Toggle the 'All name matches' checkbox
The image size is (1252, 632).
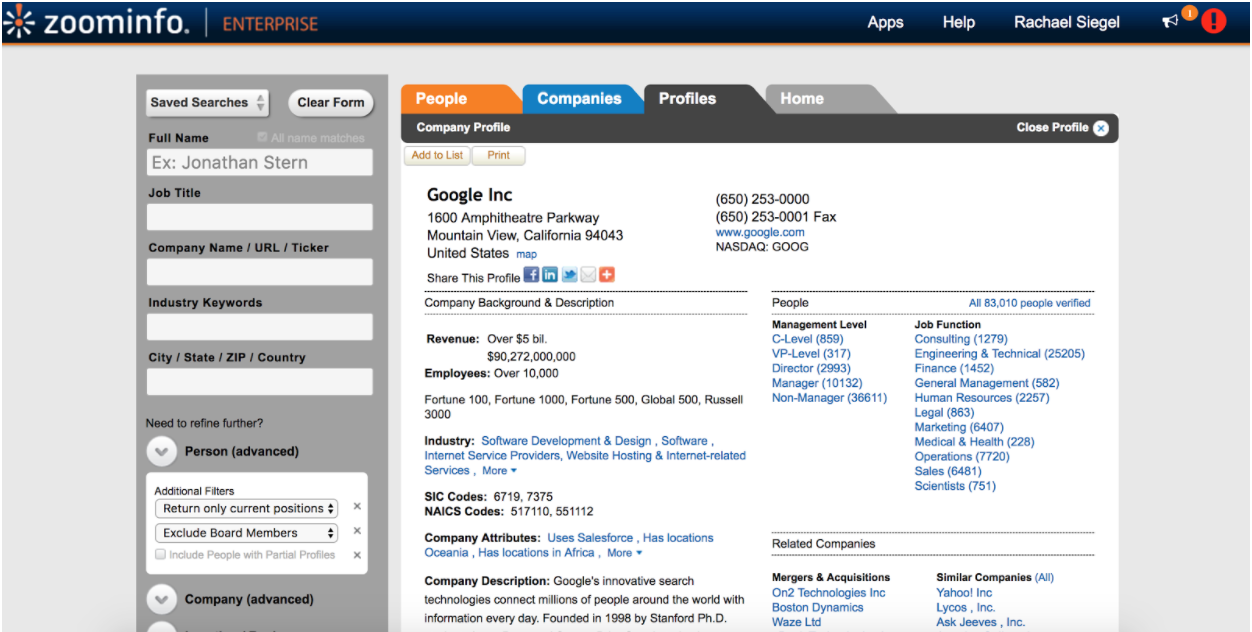pyautogui.click(x=262, y=137)
